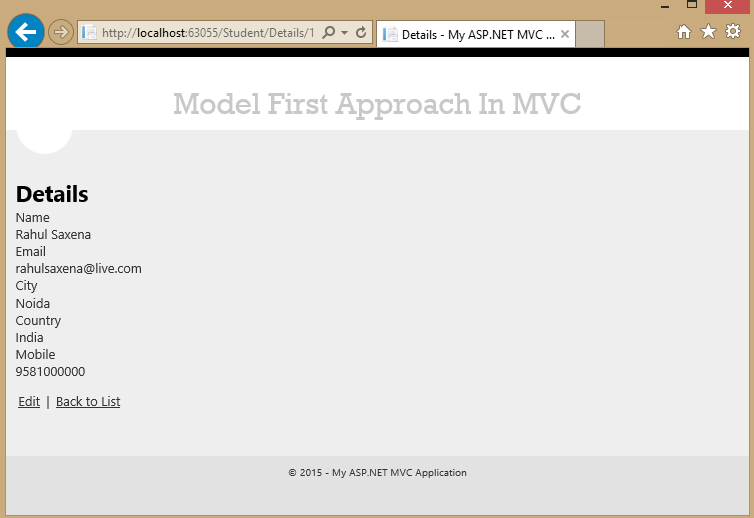
Task: Click the page icon in address bar
Action: tap(89, 32)
